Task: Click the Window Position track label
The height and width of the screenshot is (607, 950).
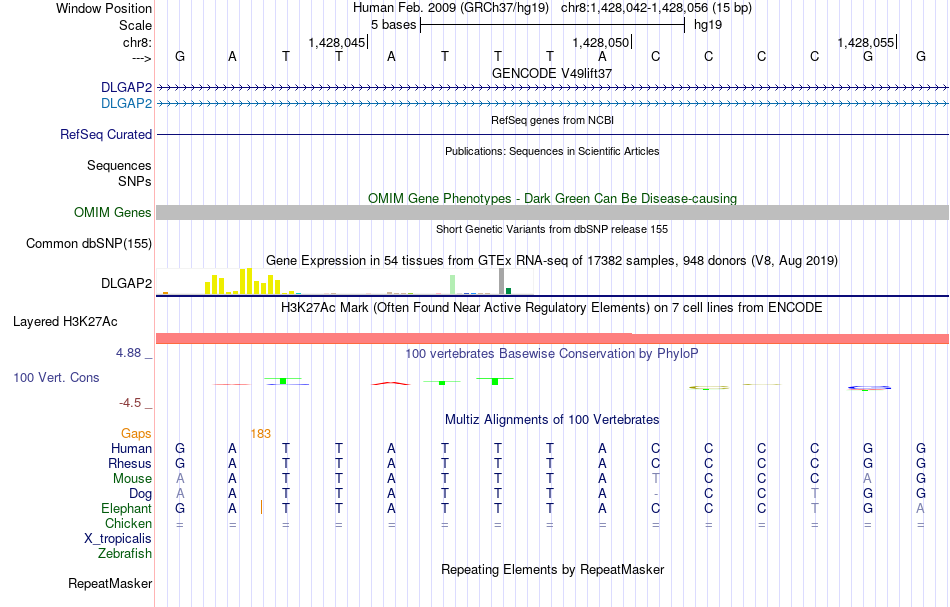Action: (104, 8)
